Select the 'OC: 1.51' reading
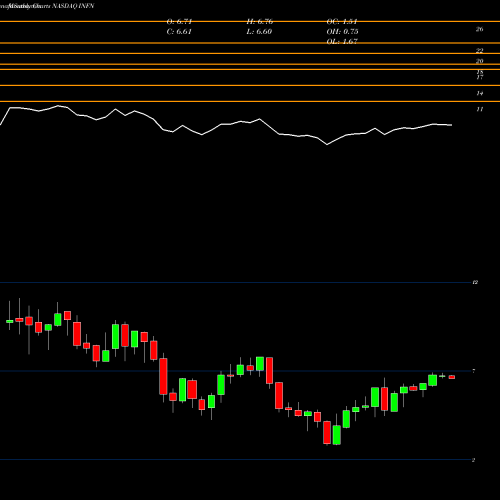The image size is (500, 500). click(342, 22)
